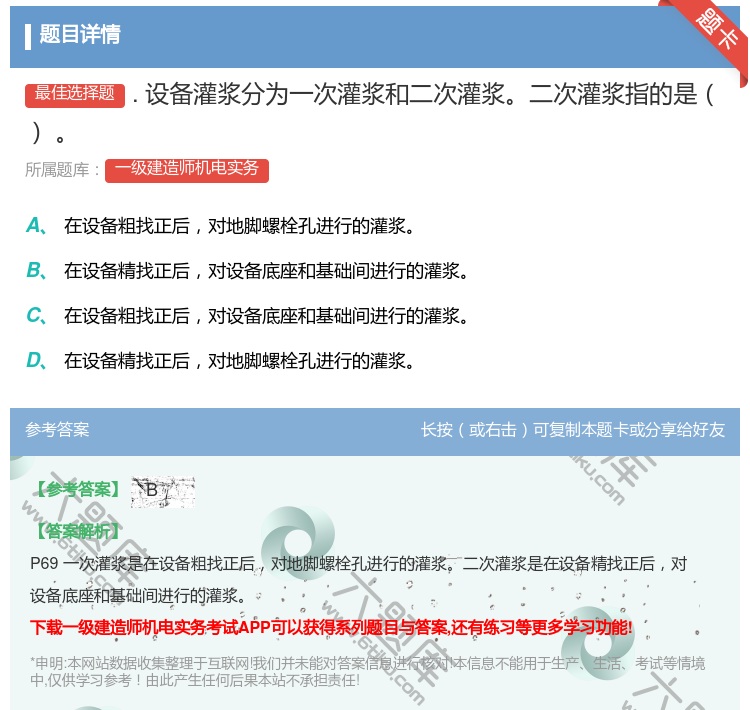Select option B 在设备精找正后，对设备底座
Screen dimensions: 750x710
click(247, 271)
